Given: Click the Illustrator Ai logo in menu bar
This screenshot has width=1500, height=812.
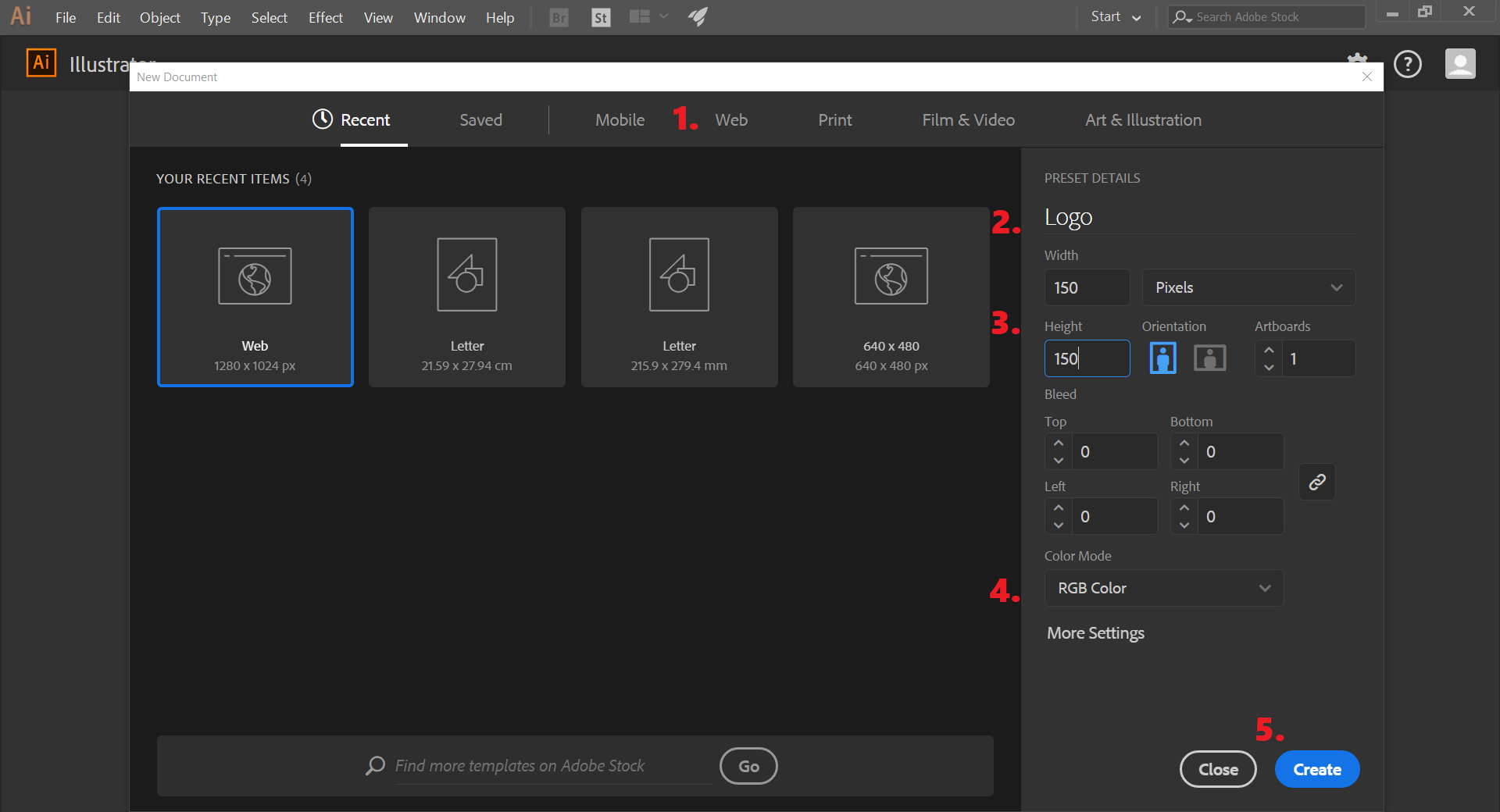Looking at the screenshot, I should coord(21,16).
